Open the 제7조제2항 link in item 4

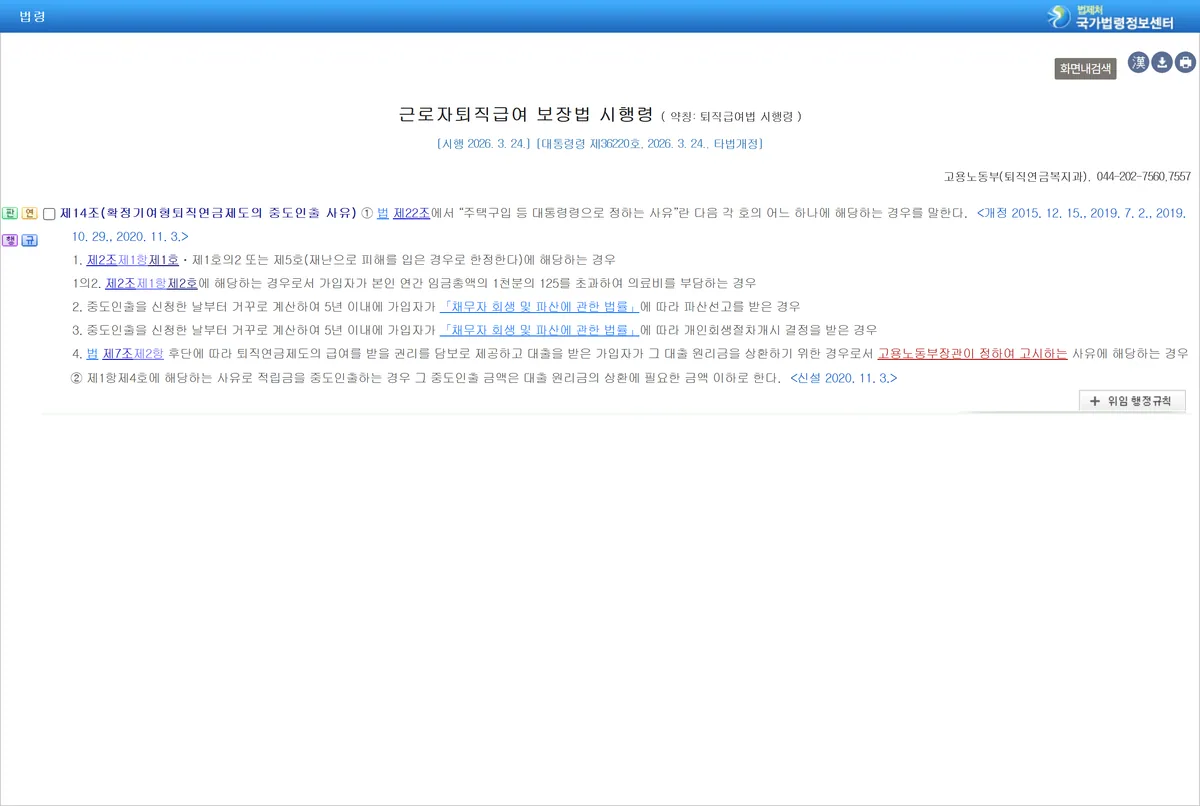(x=133, y=353)
